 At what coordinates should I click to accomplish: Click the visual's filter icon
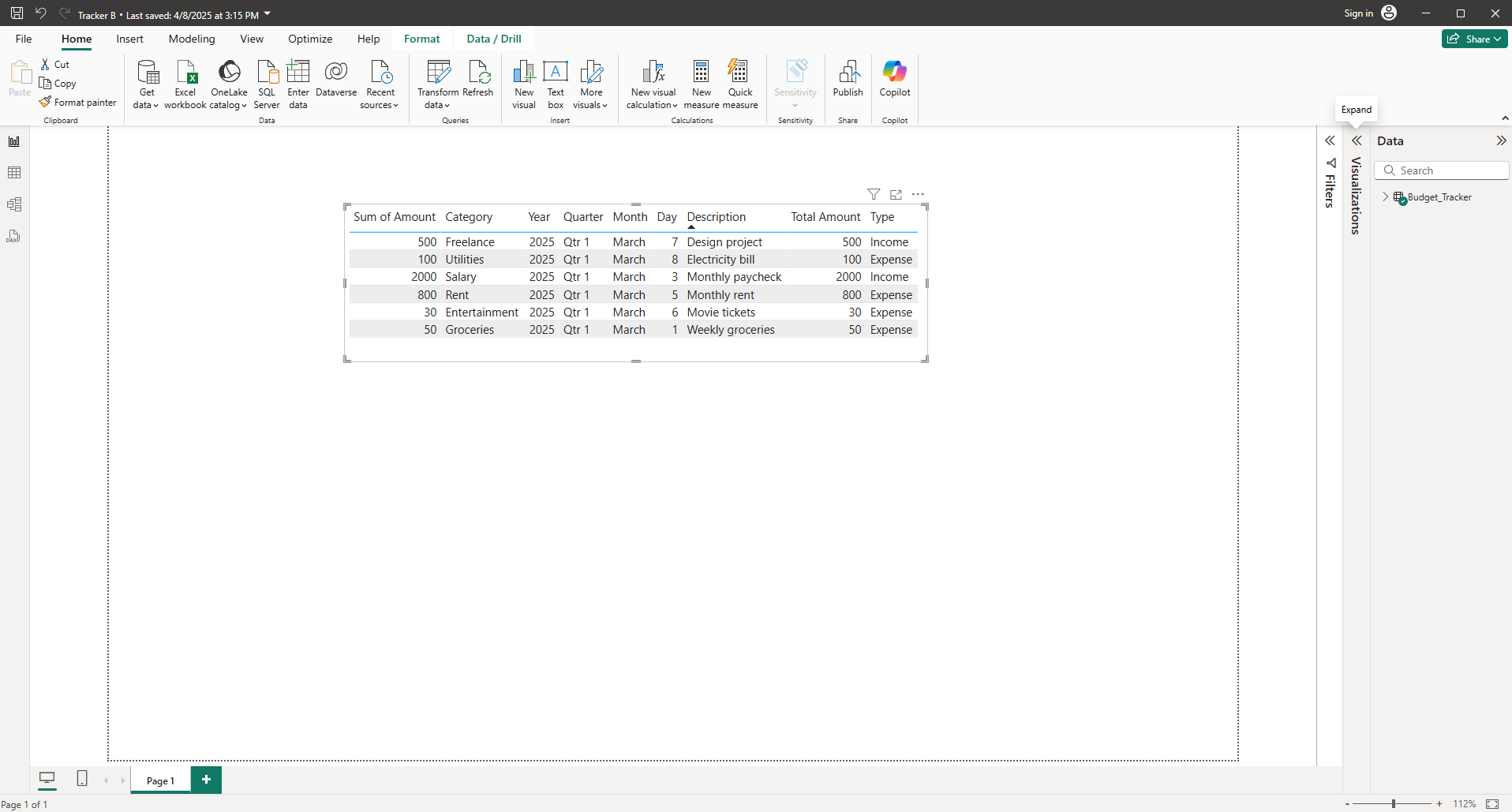(874, 194)
